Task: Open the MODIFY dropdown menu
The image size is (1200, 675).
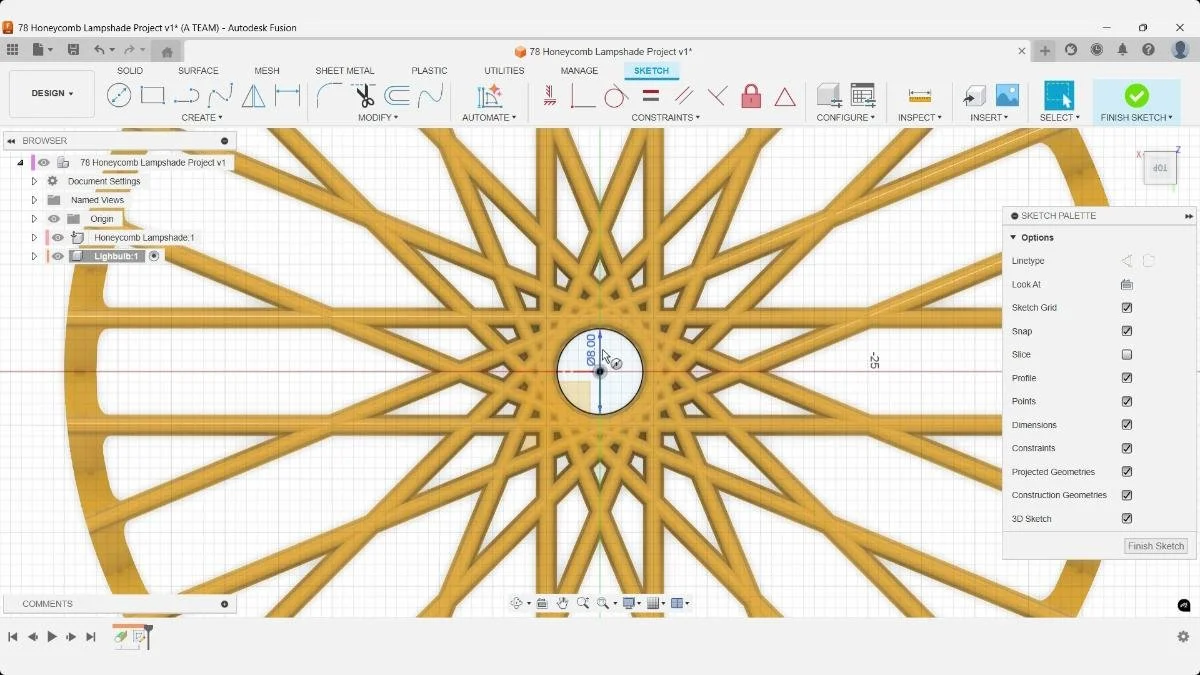Action: pyautogui.click(x=378, y=118)
